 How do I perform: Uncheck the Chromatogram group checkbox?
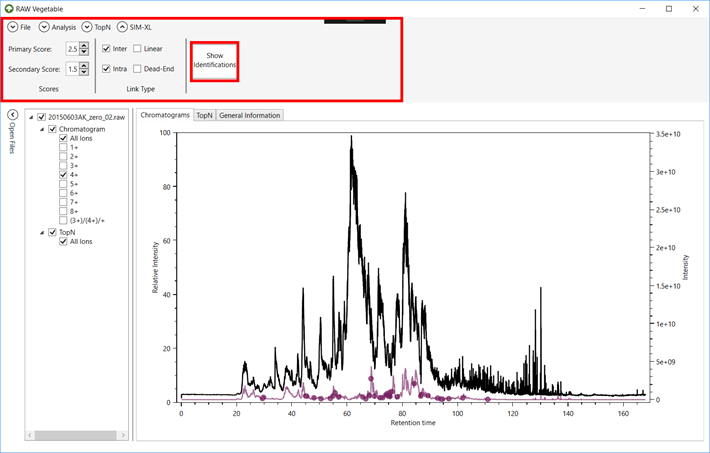pos(53,129)
